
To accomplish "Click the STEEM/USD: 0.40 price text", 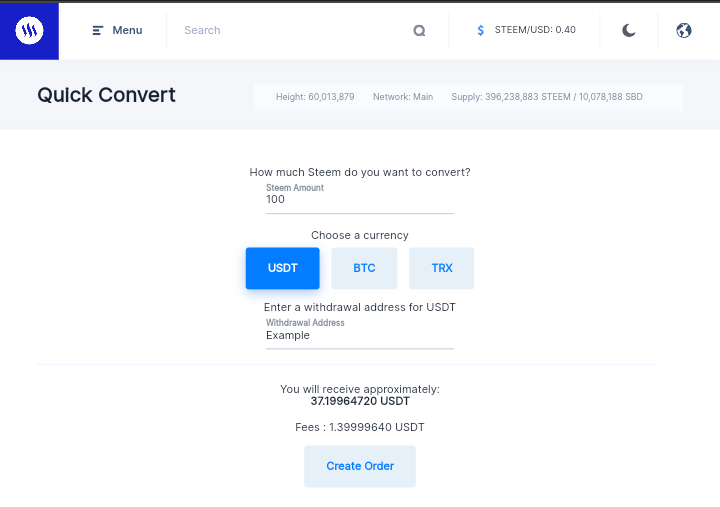I will 535,30.
